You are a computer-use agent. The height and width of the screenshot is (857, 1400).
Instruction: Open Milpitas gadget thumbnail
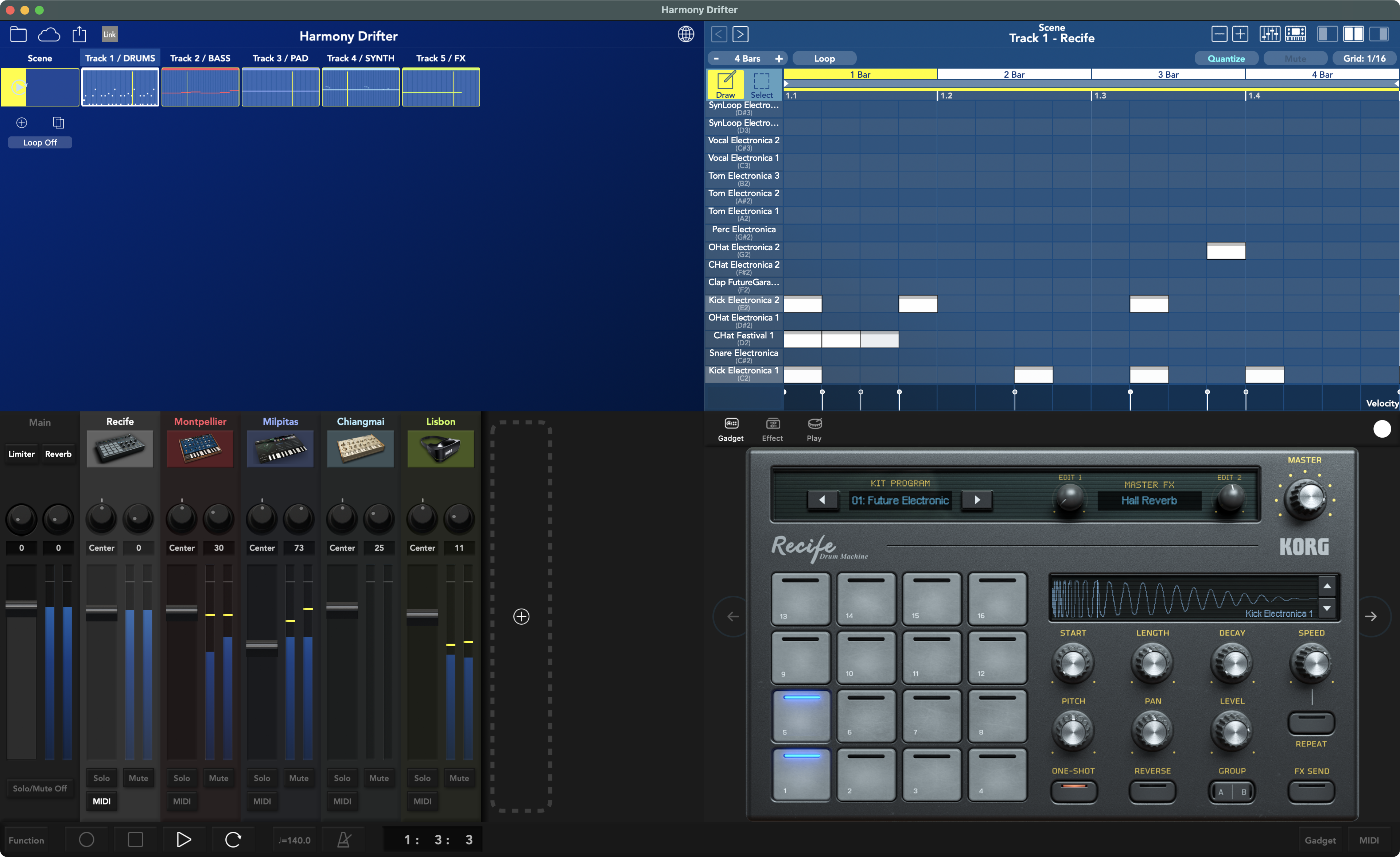(x=280, y=449)
